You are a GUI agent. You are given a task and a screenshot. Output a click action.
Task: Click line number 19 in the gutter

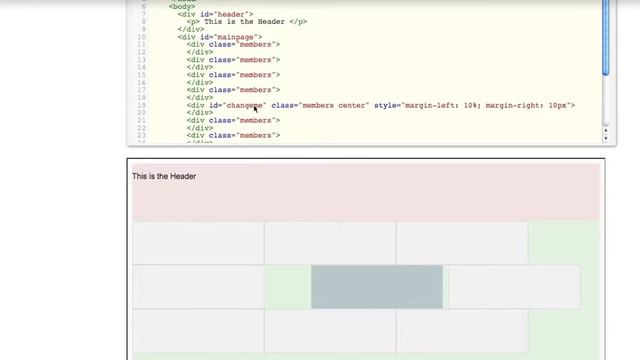point(141,105)
